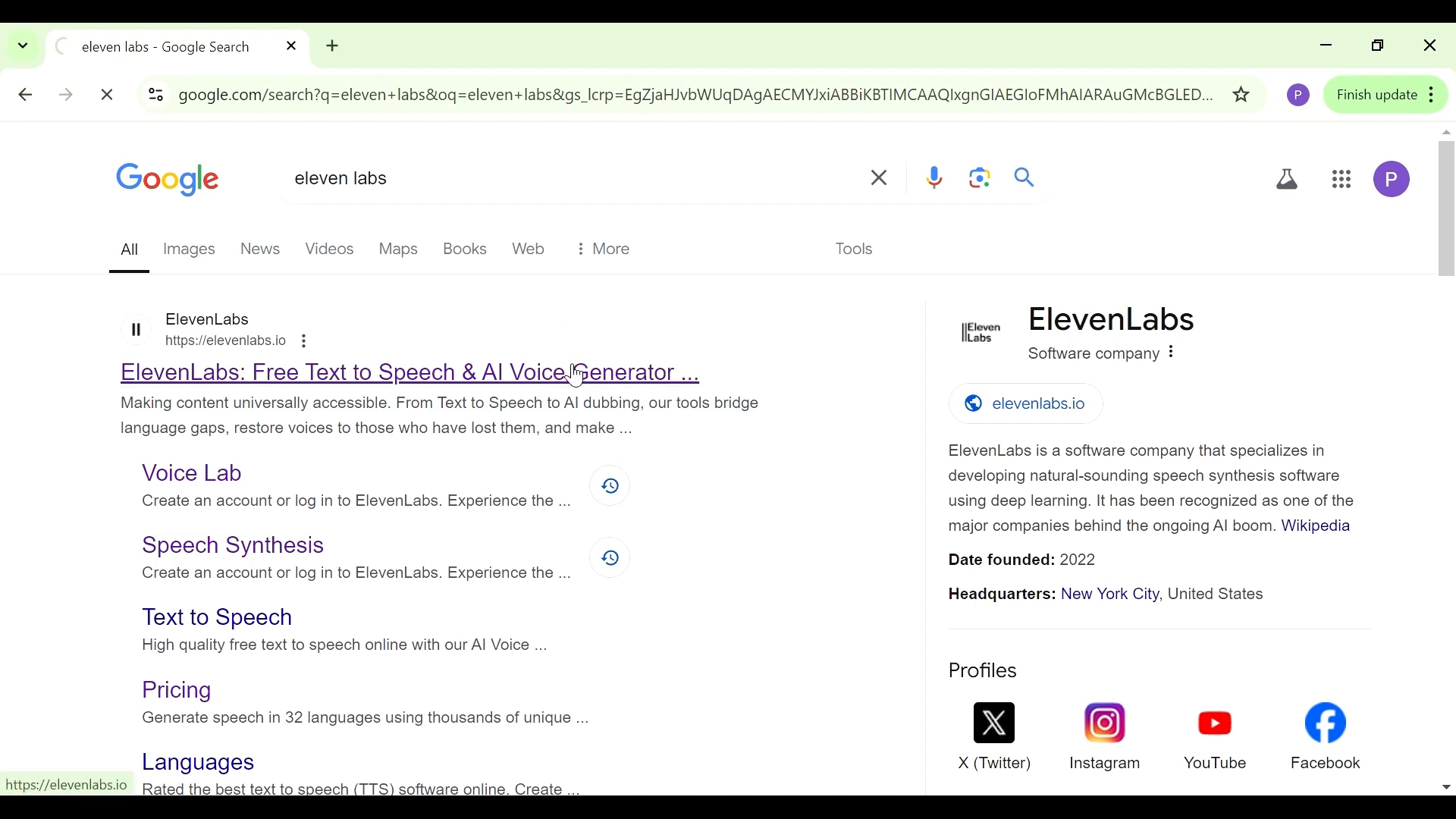Open the X (Twitter) profile icon

(x=995, y=724)
